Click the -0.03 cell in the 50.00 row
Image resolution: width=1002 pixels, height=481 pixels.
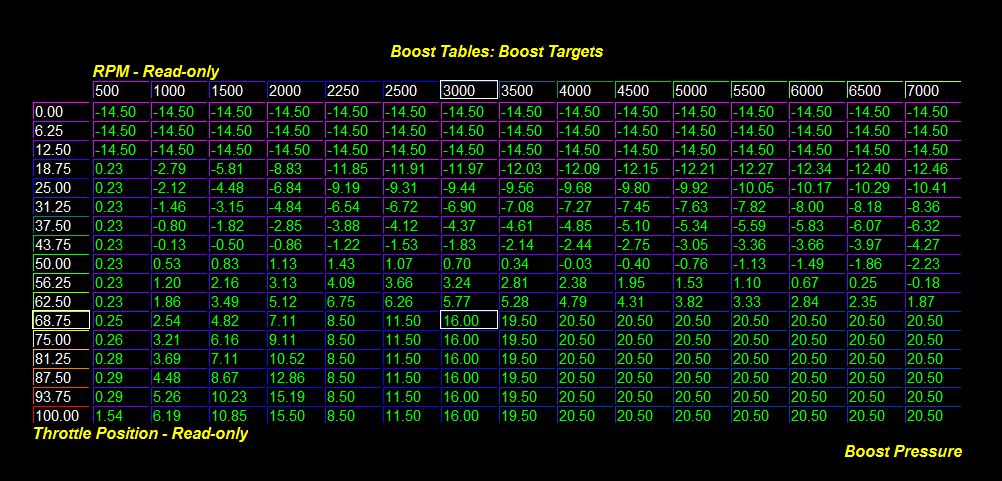coord(584,264)
